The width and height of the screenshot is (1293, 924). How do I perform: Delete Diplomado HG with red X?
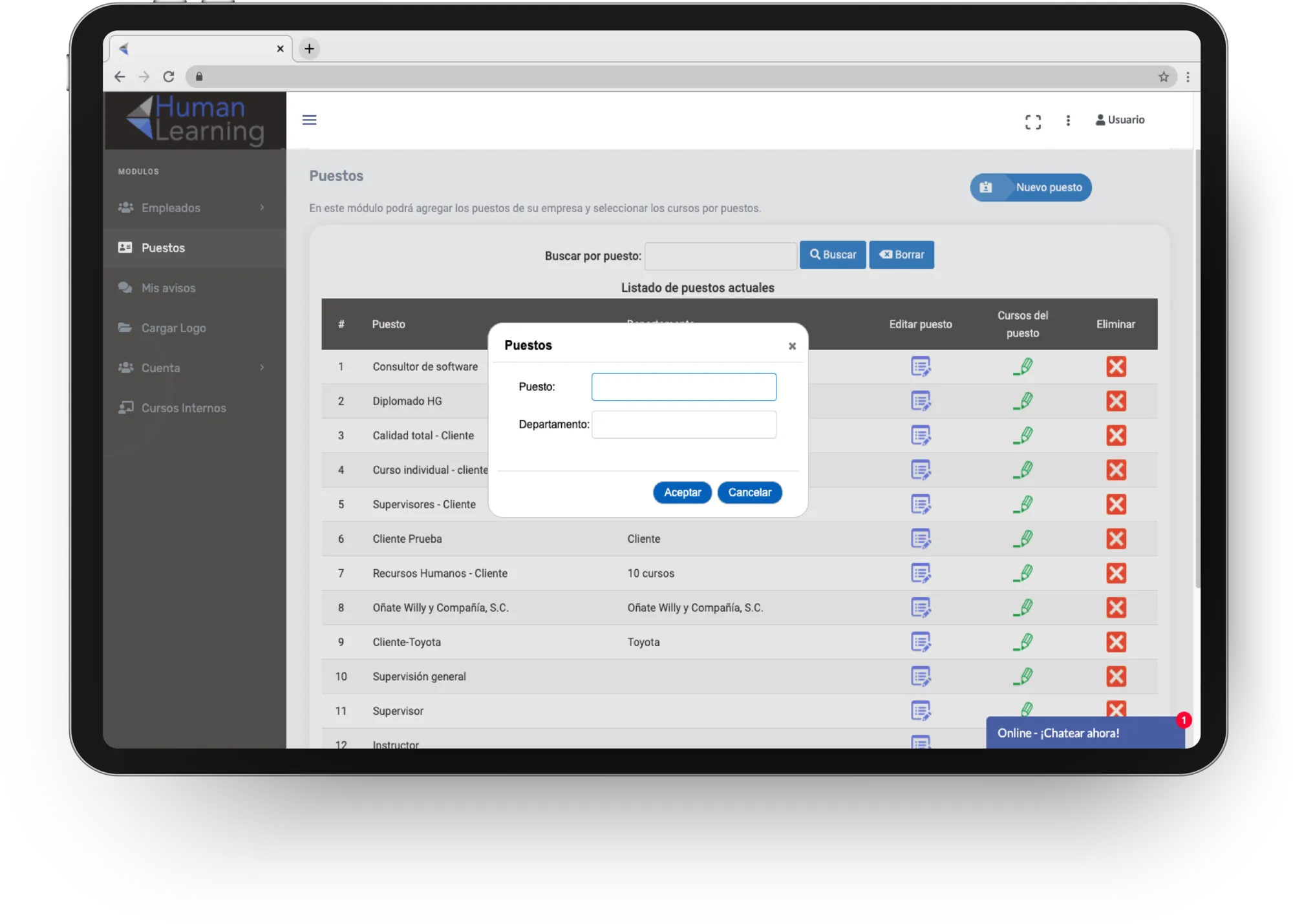(1116, 401)
